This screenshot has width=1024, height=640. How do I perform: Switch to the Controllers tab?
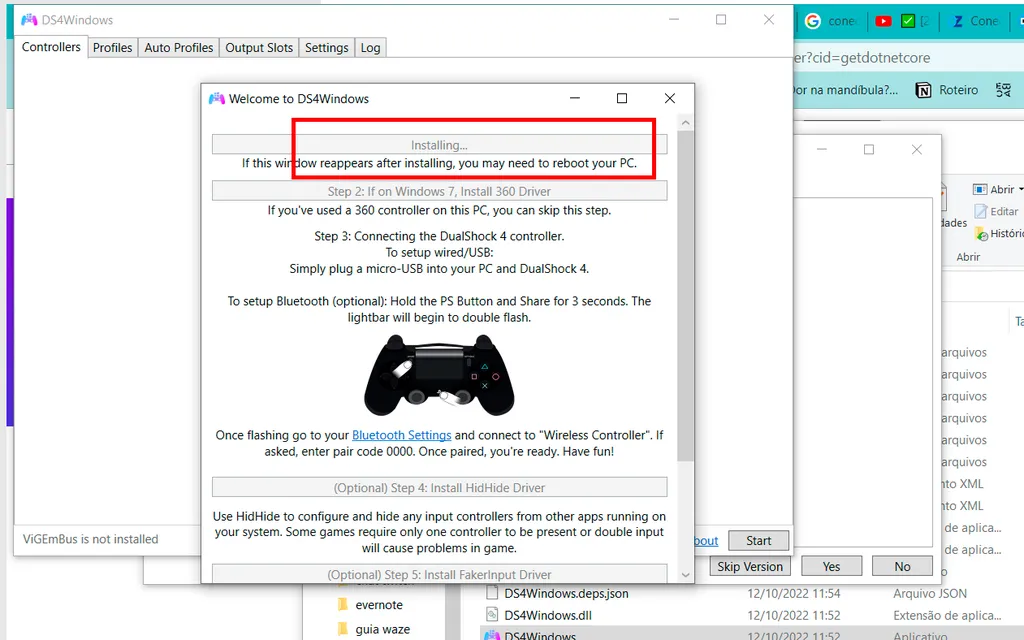tap(51, 47)
